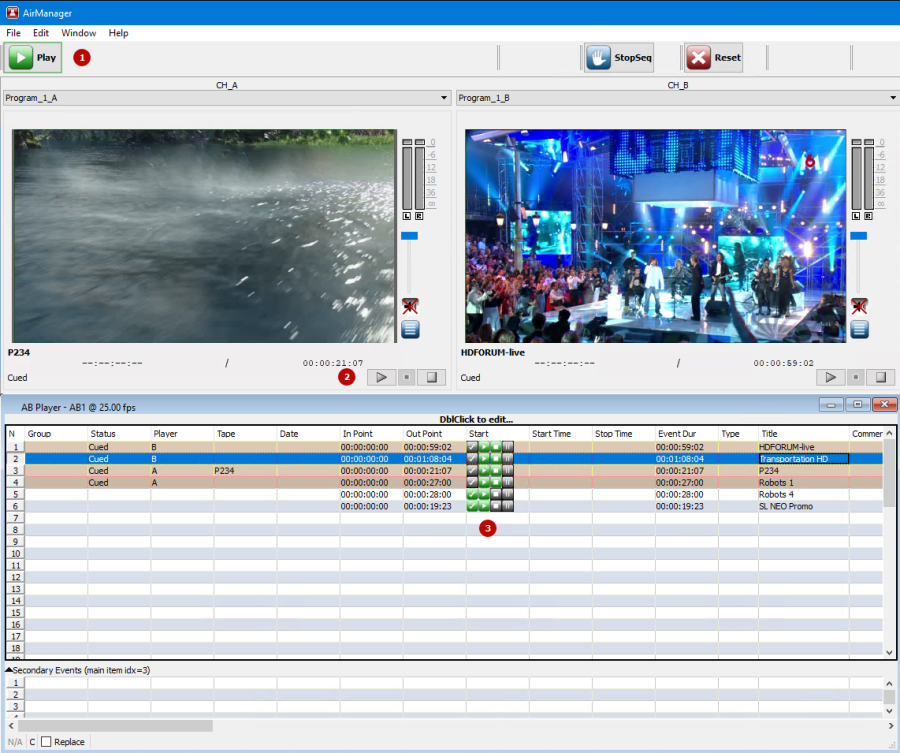
Task: Click the L audio channel button on CH_B
Action: (x=856, y=216)
